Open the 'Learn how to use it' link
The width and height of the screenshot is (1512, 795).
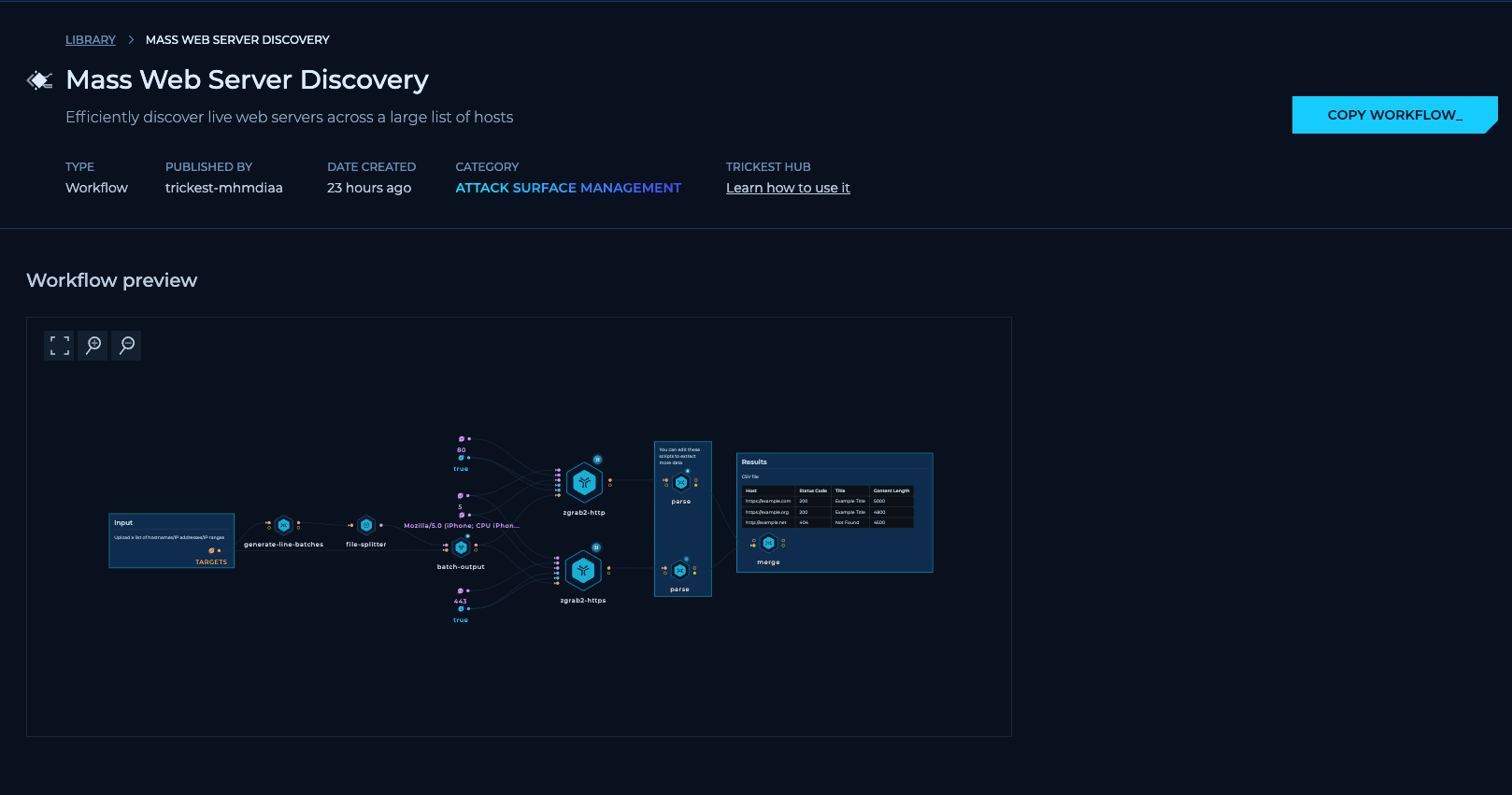788,188
